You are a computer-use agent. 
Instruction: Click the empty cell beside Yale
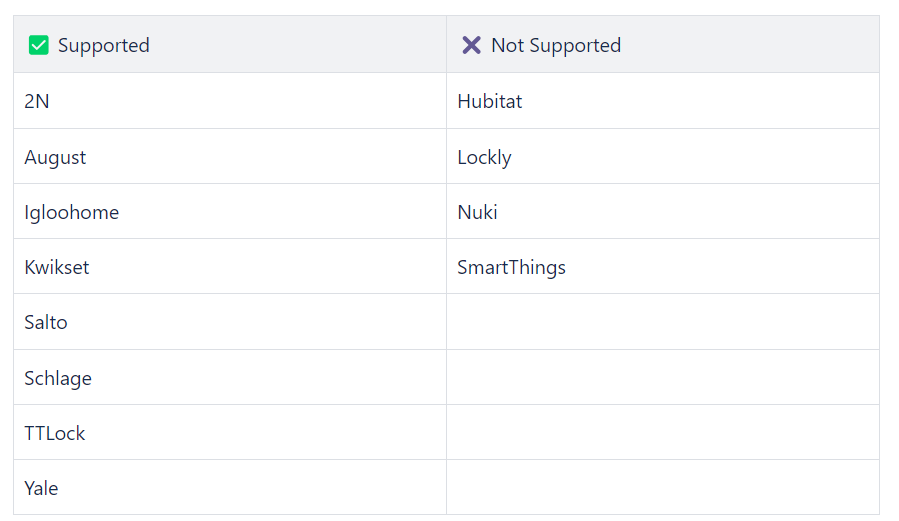pyautogui.click(x=663, y=487)
